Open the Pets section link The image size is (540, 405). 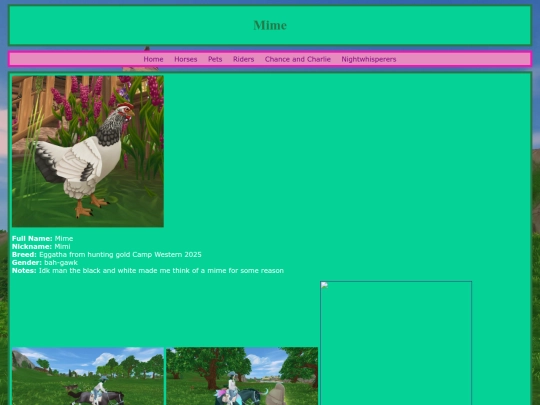coord(215,59)
